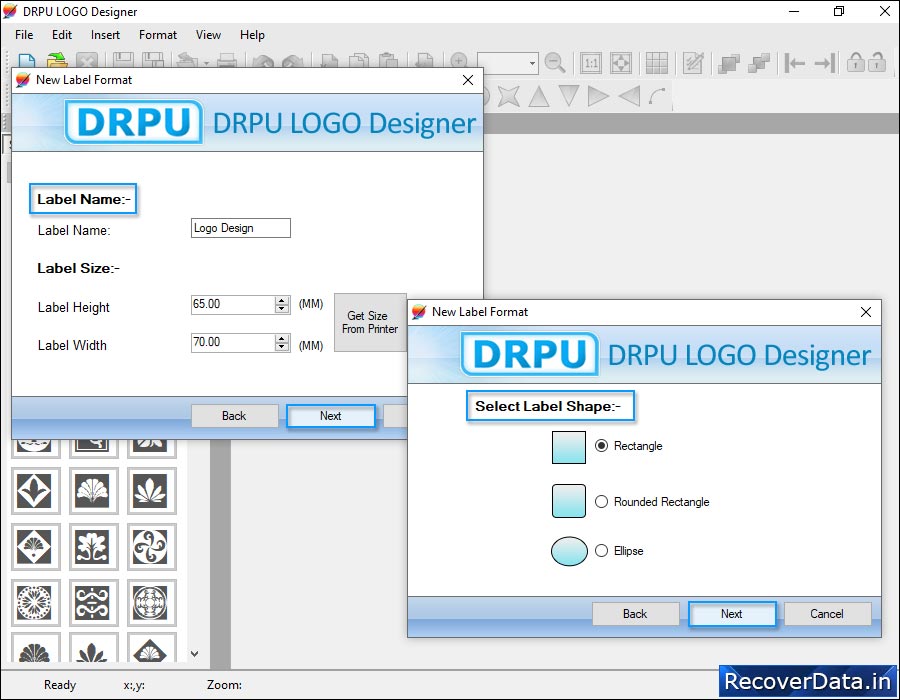Click the align-right arrow icon

[825, 63]
